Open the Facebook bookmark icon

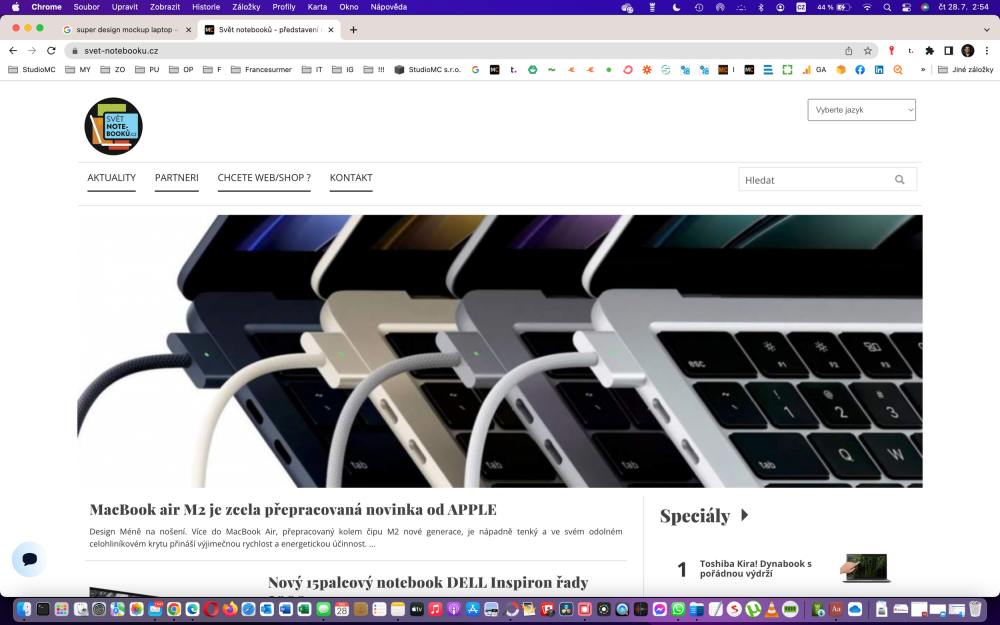(x=858, y=70)
